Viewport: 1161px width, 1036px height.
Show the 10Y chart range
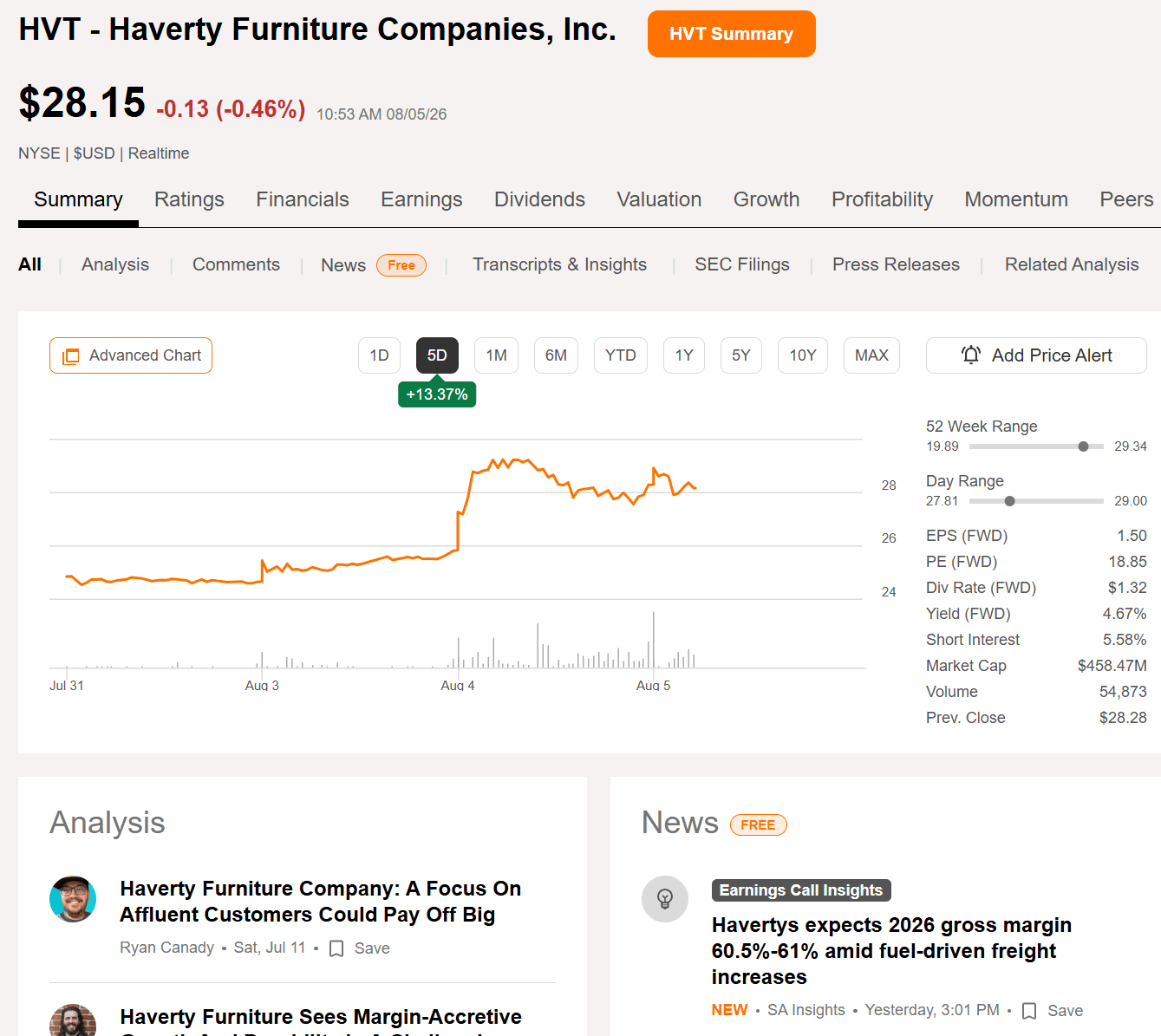tap(803, 355)
